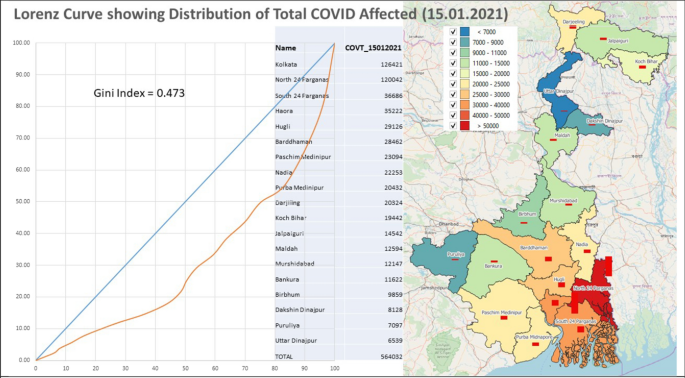This screenshot has height=378, width=685.
Task: Click the red bar marker on Darjeeling
Action: point(573,27)
